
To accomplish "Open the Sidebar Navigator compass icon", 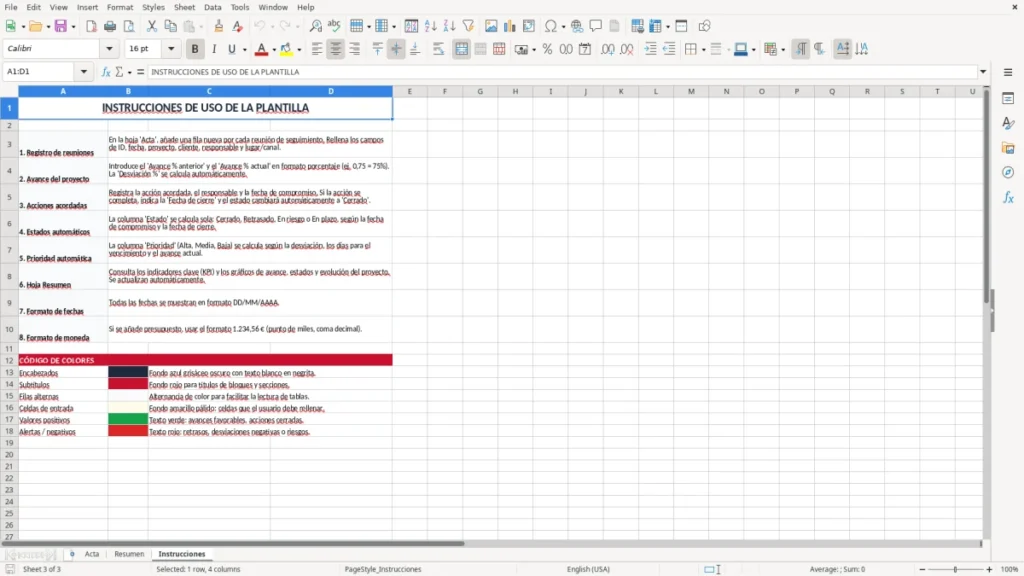I will (x=1008, y=172).
